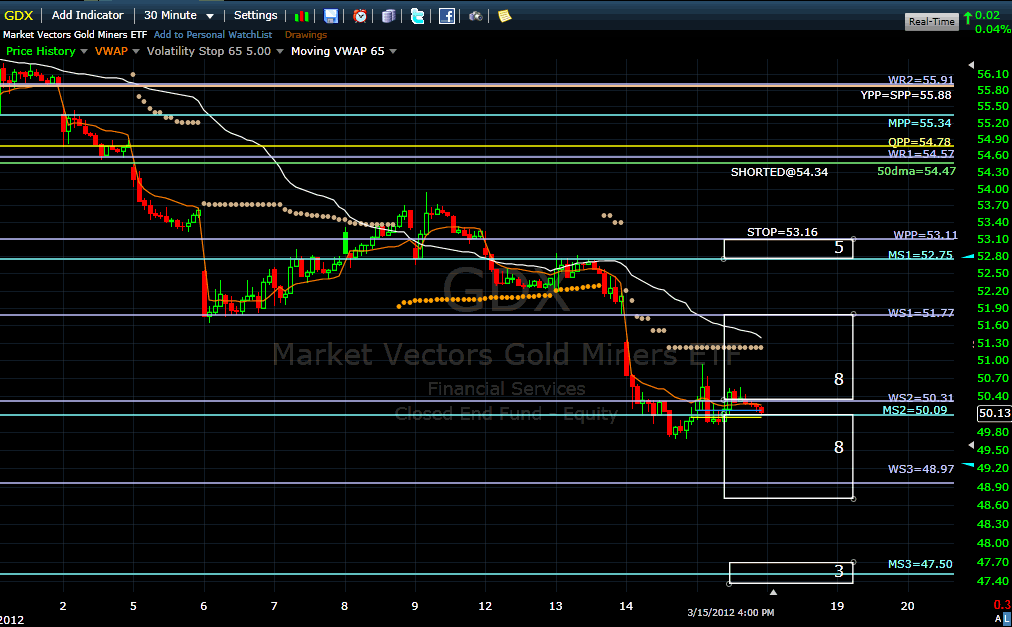Open the alarm clock alert icon
The height and width of the screenshot is (627, 1012).
[359, 16]
